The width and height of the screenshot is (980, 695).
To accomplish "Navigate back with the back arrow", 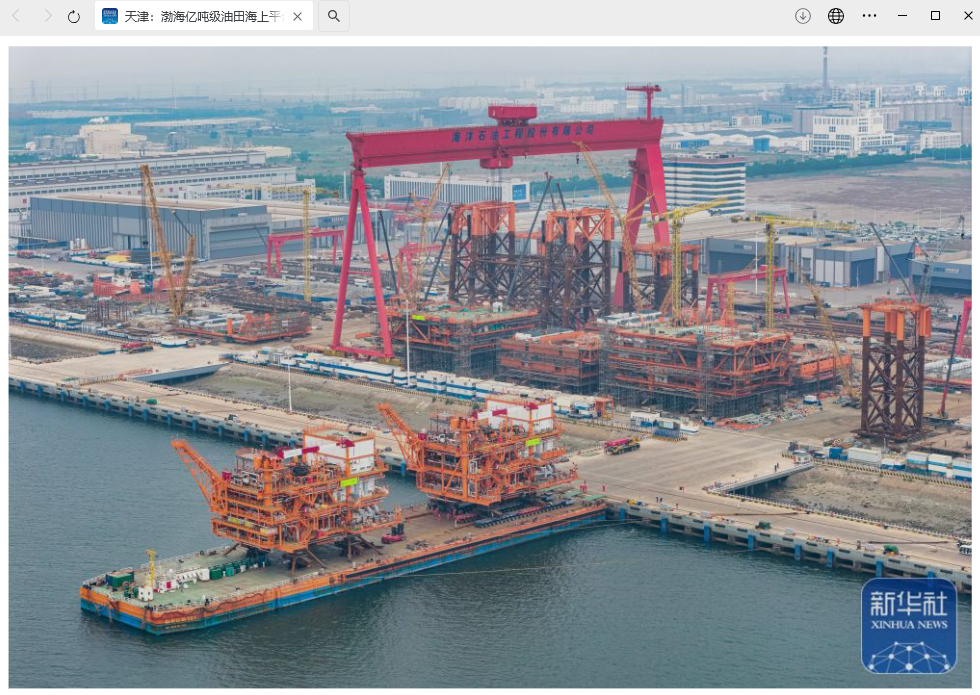I will (x=14, y=16).
